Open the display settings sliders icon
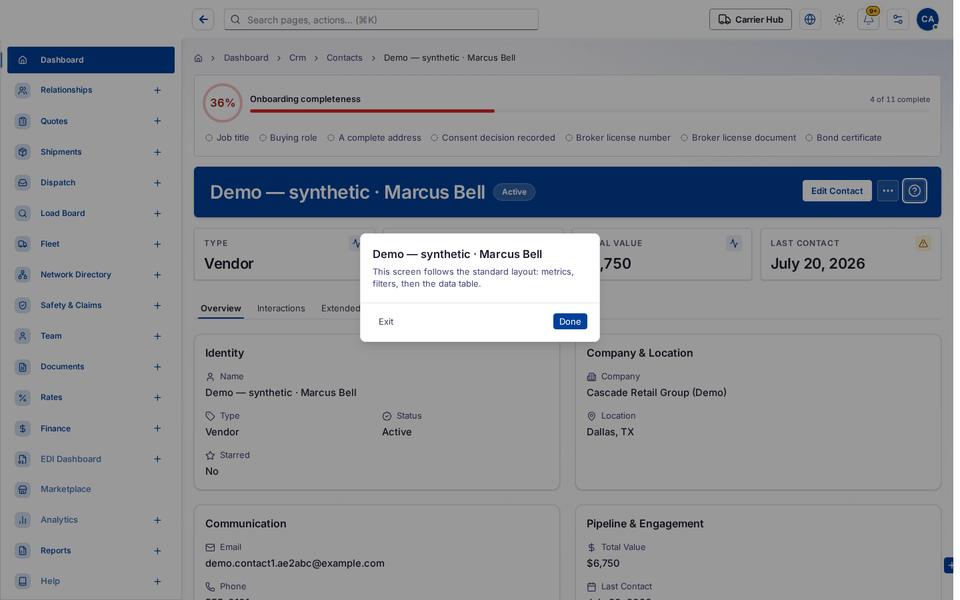Image resolution: width=960 pixels, height=600 pixels. click(898, 20)
